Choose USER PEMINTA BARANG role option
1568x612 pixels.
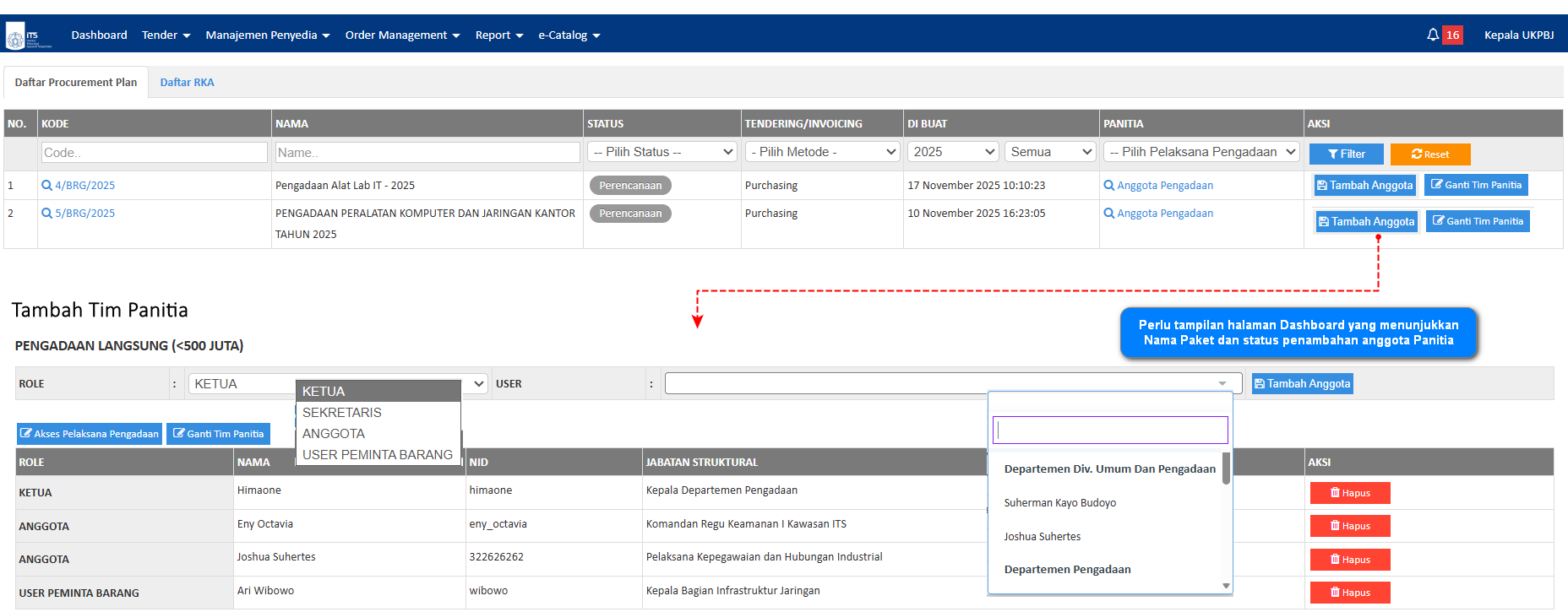[377, 455]
